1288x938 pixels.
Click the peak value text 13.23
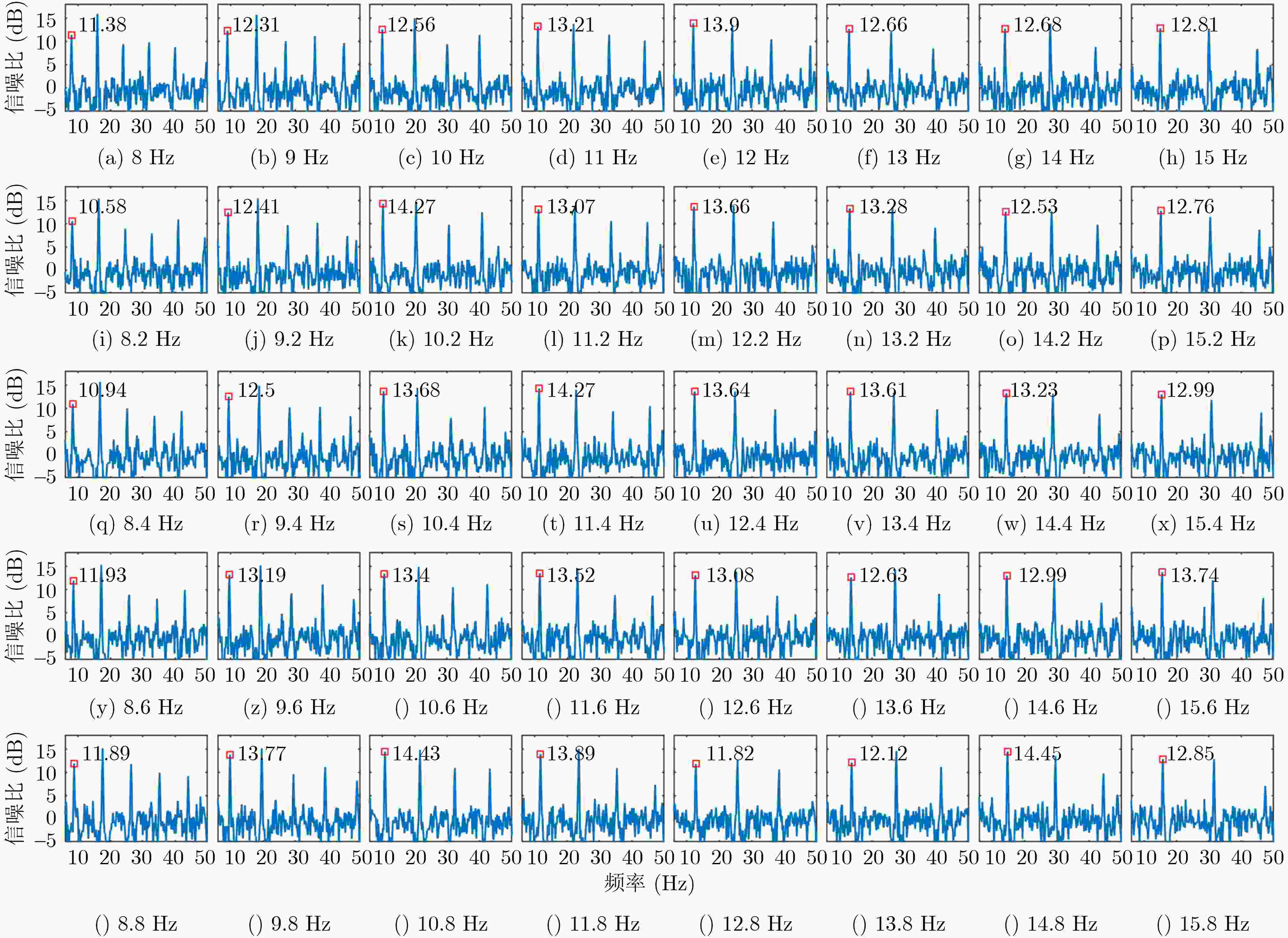pos(1034,390)
